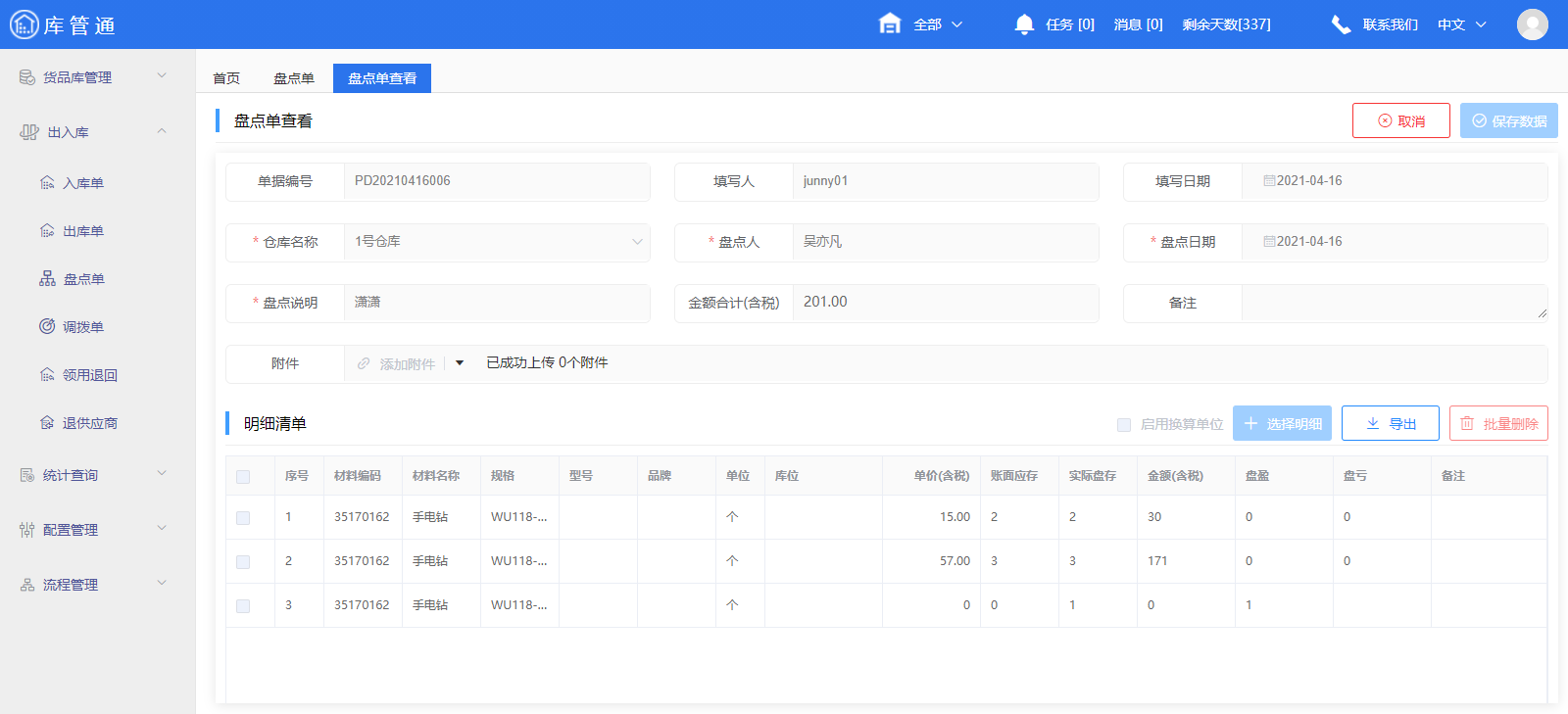1568x714 pixels.
Task: Click the phone icon beside 联系我们
Action: click(x=1341, y=24)
